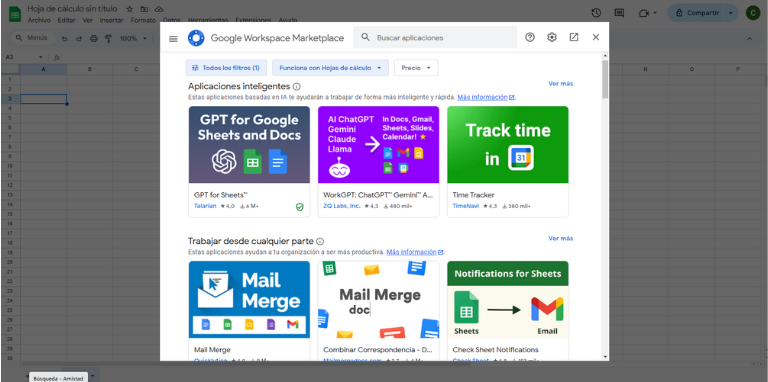Click the Hoja de cálculo sin título name
The height and width of the screenshot is (382, 768).
click(72, 9)
